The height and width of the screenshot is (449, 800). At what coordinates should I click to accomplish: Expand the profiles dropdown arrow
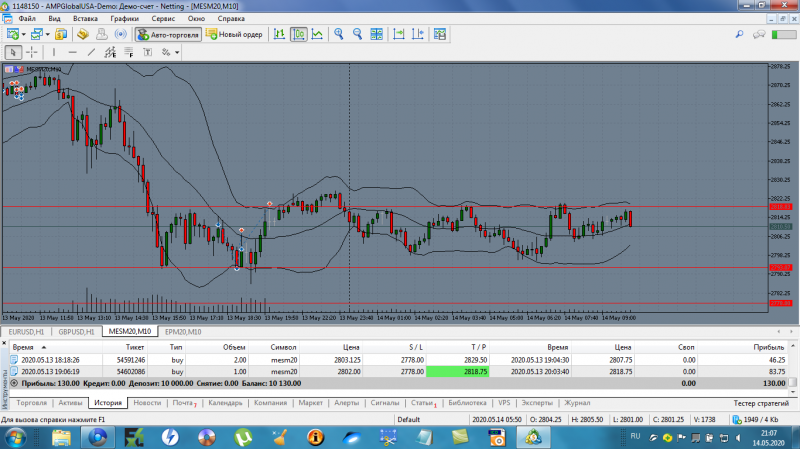[x=47, y=34]
